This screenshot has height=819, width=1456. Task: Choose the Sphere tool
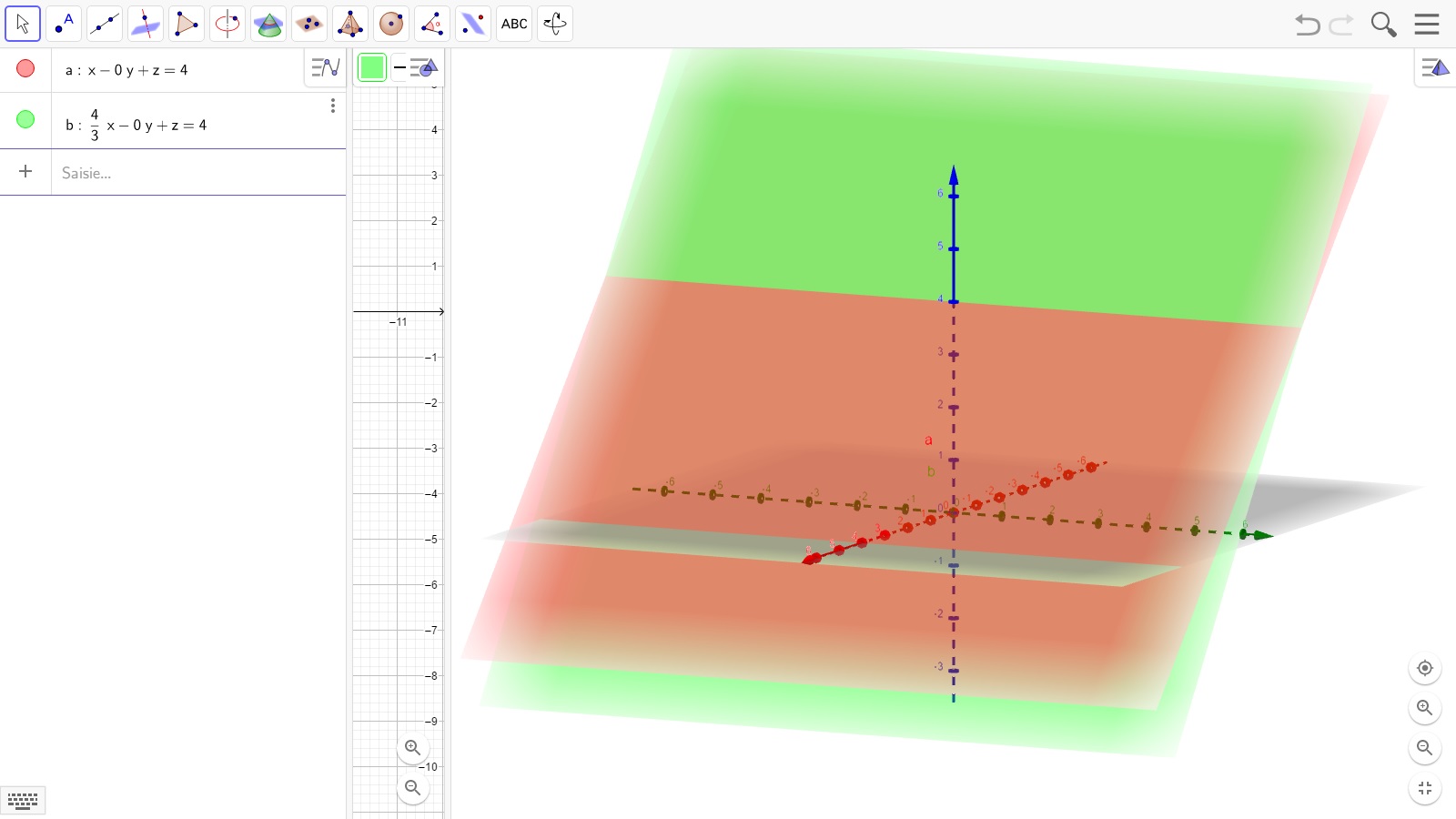coord(391,24)
